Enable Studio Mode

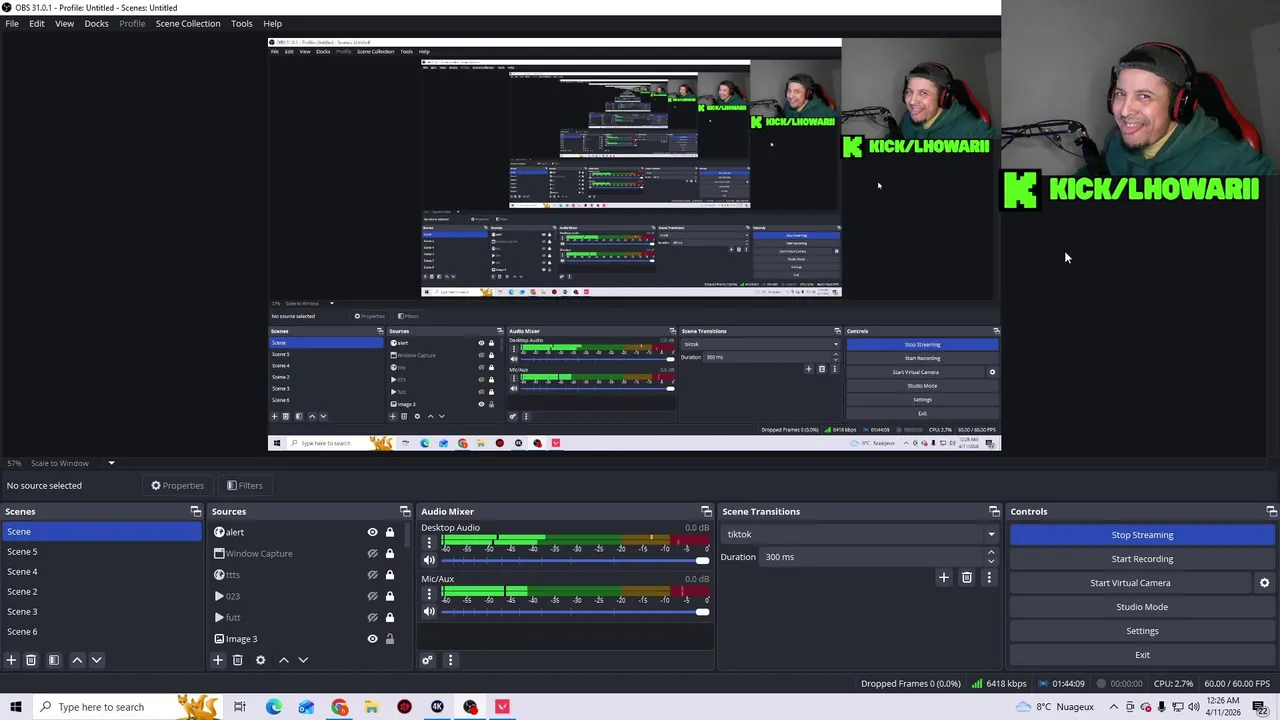click(x=1142, y=607)
